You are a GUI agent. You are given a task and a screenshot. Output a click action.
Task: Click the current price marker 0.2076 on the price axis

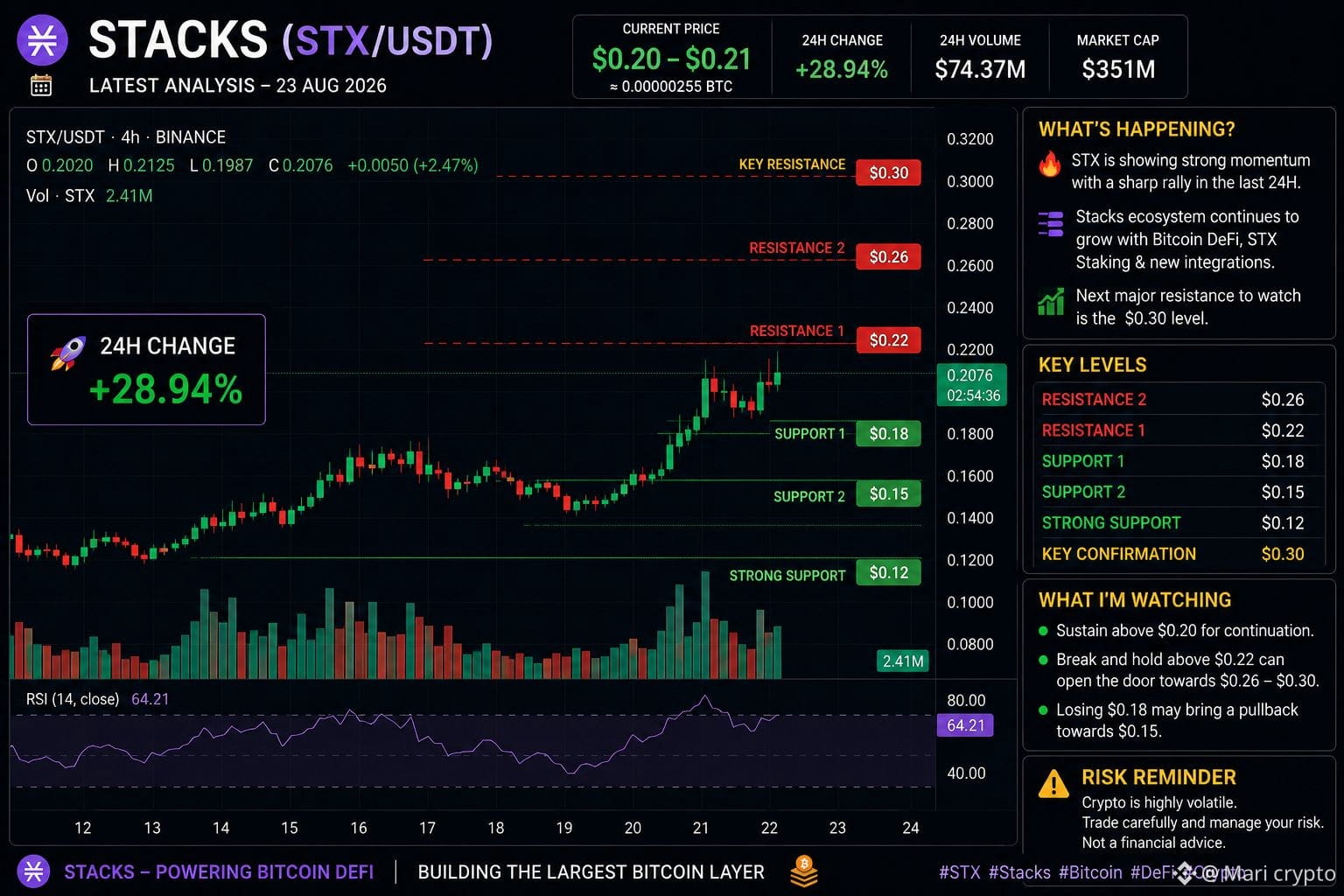point(971,385)
